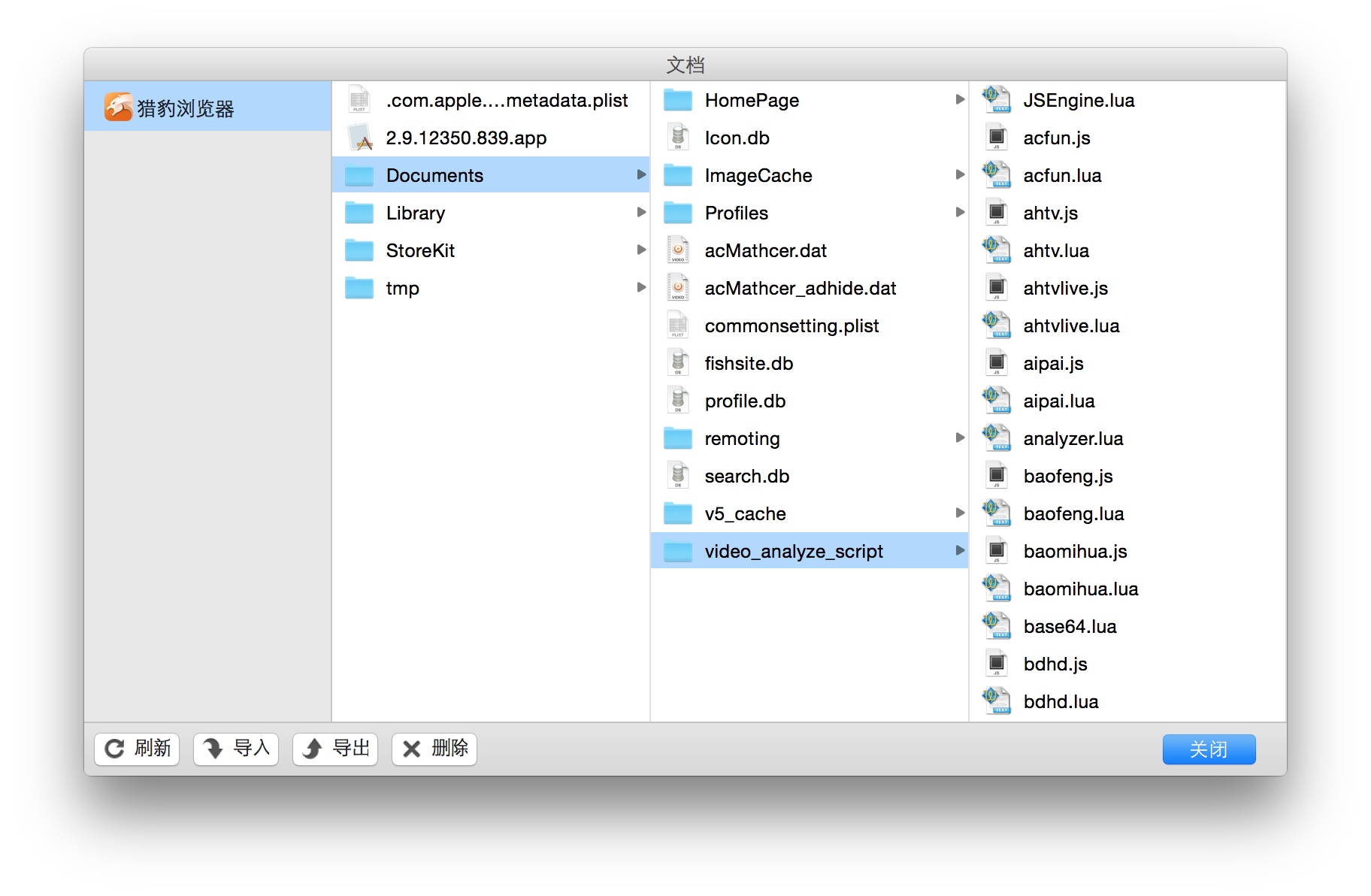
Task: Click the 导入 (Import) button
Action: click(236, 749)
